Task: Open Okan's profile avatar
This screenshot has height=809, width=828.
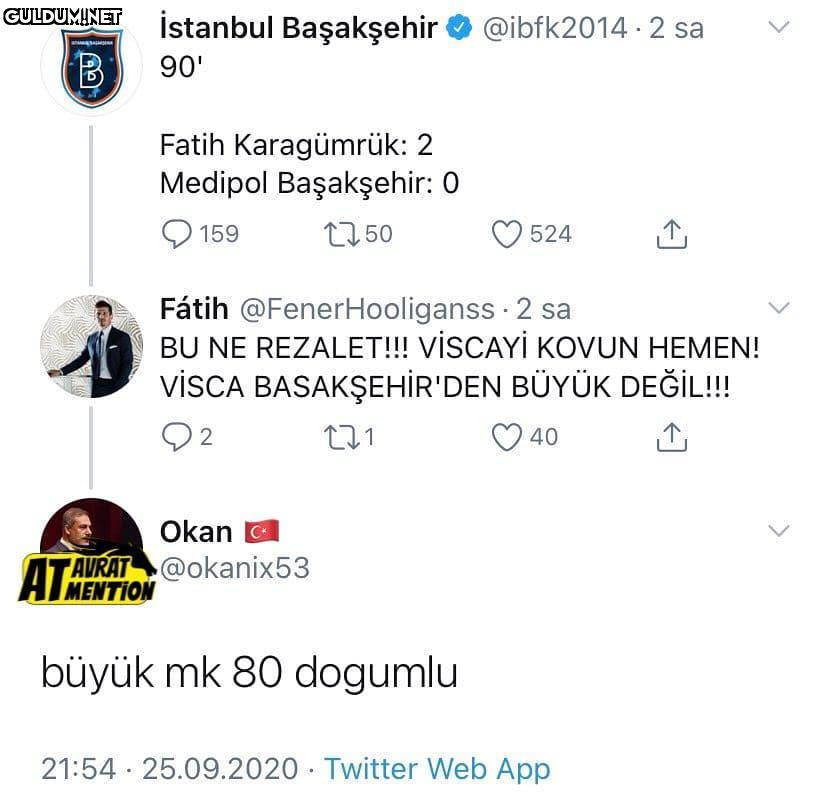Action: coord(91,549)
